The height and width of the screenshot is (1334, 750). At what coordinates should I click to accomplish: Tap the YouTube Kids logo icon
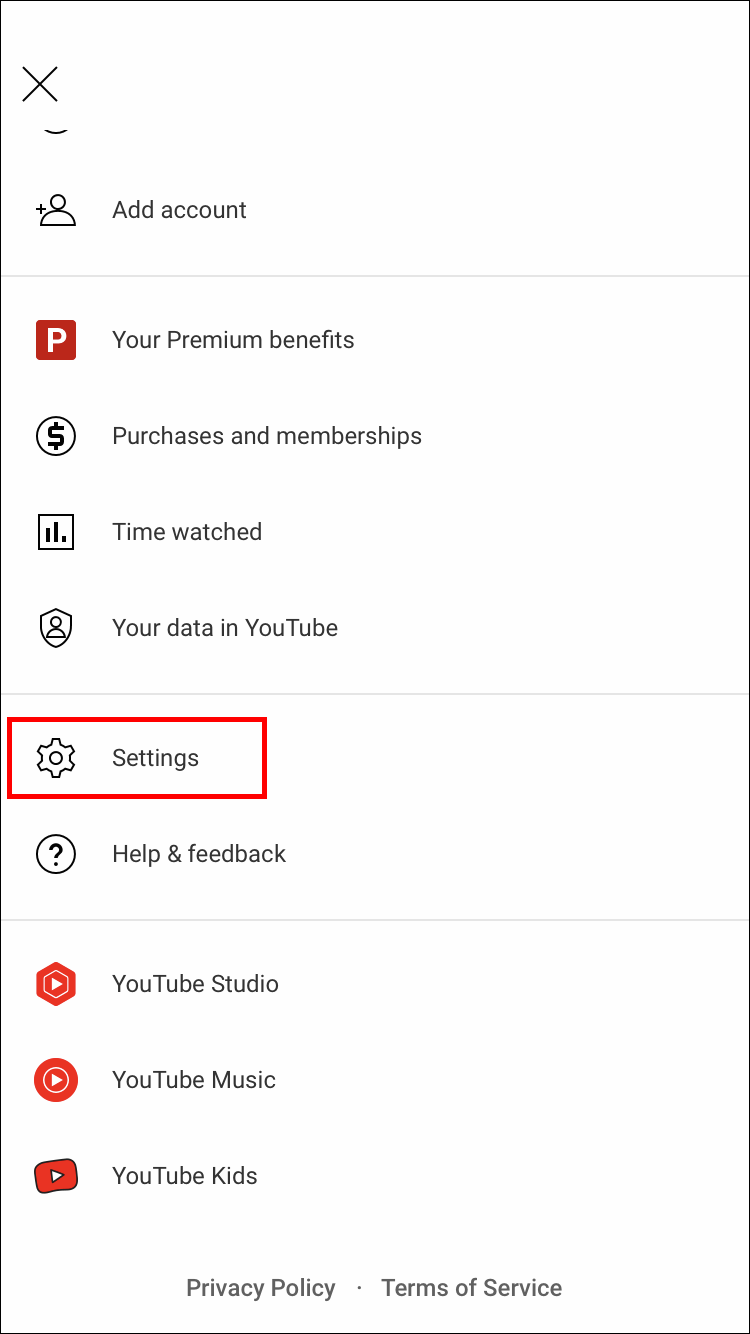click(x=56, y=1176)
